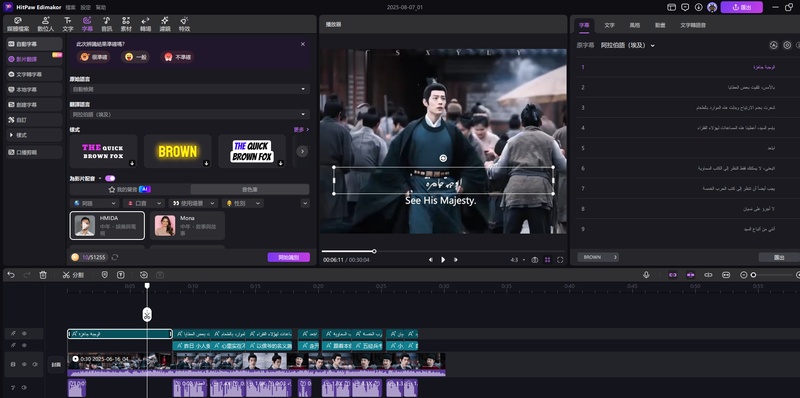Open the 性別 gender filter dropdown
The height and width of the screenshot is (398, 800).
[242, 203]
